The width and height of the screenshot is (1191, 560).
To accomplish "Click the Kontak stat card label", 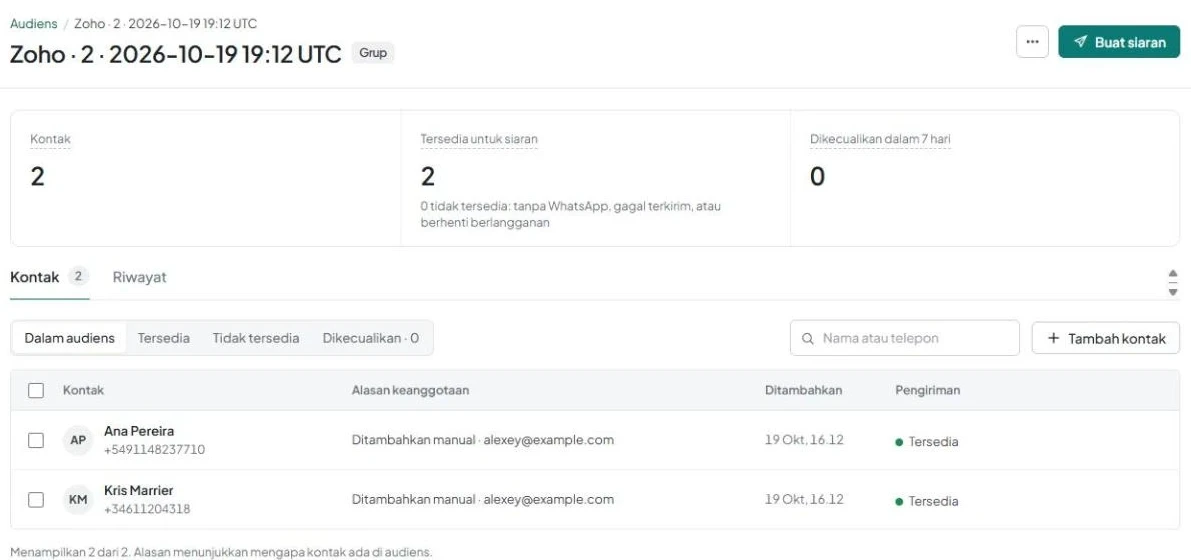I will click(x=50, y=139).
